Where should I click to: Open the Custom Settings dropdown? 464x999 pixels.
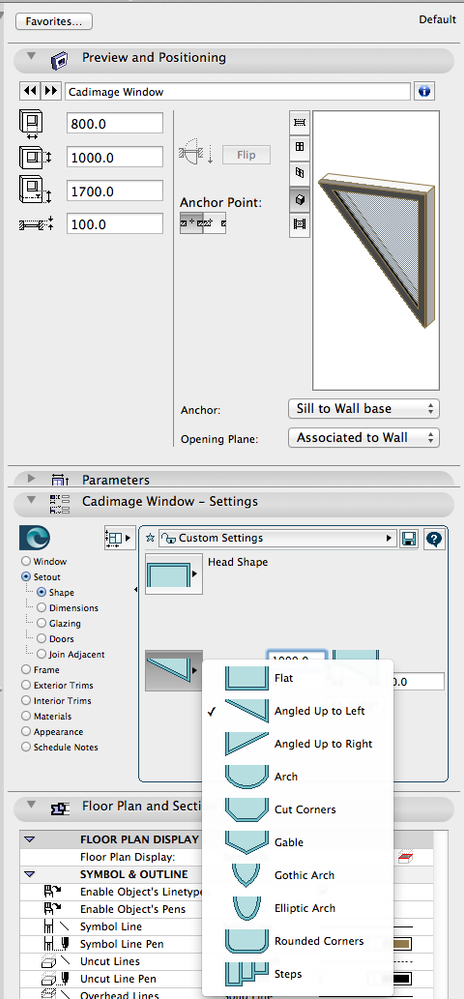[278, 538]
